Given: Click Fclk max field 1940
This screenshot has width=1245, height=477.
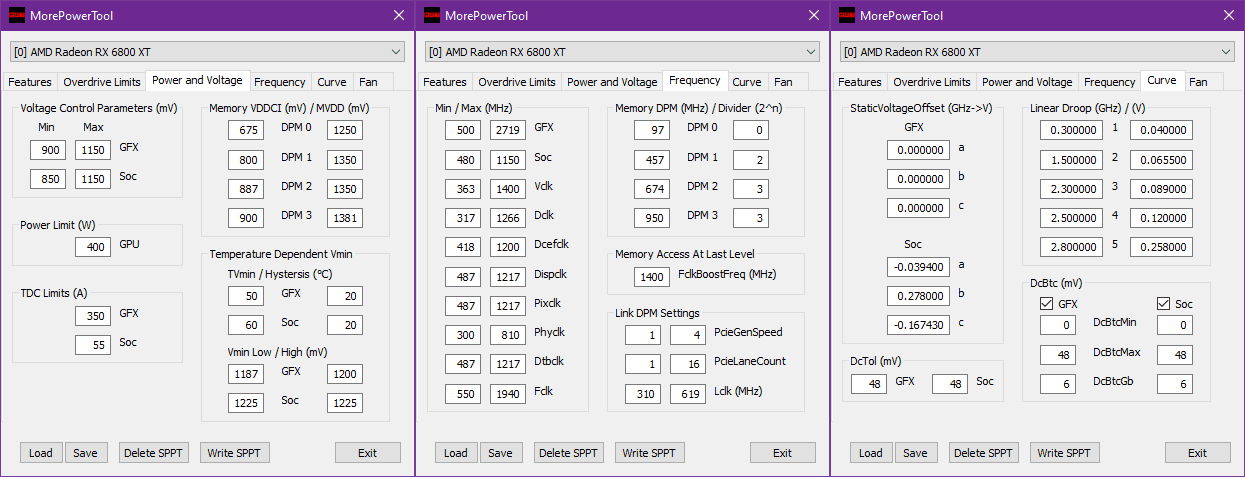Looking at the screenshot, I should [508, 394].
